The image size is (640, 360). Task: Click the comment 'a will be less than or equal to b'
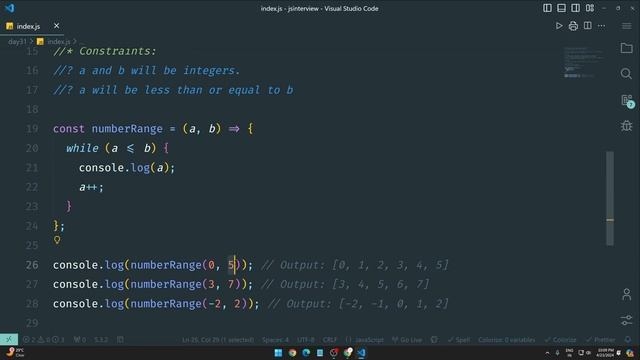173,90
